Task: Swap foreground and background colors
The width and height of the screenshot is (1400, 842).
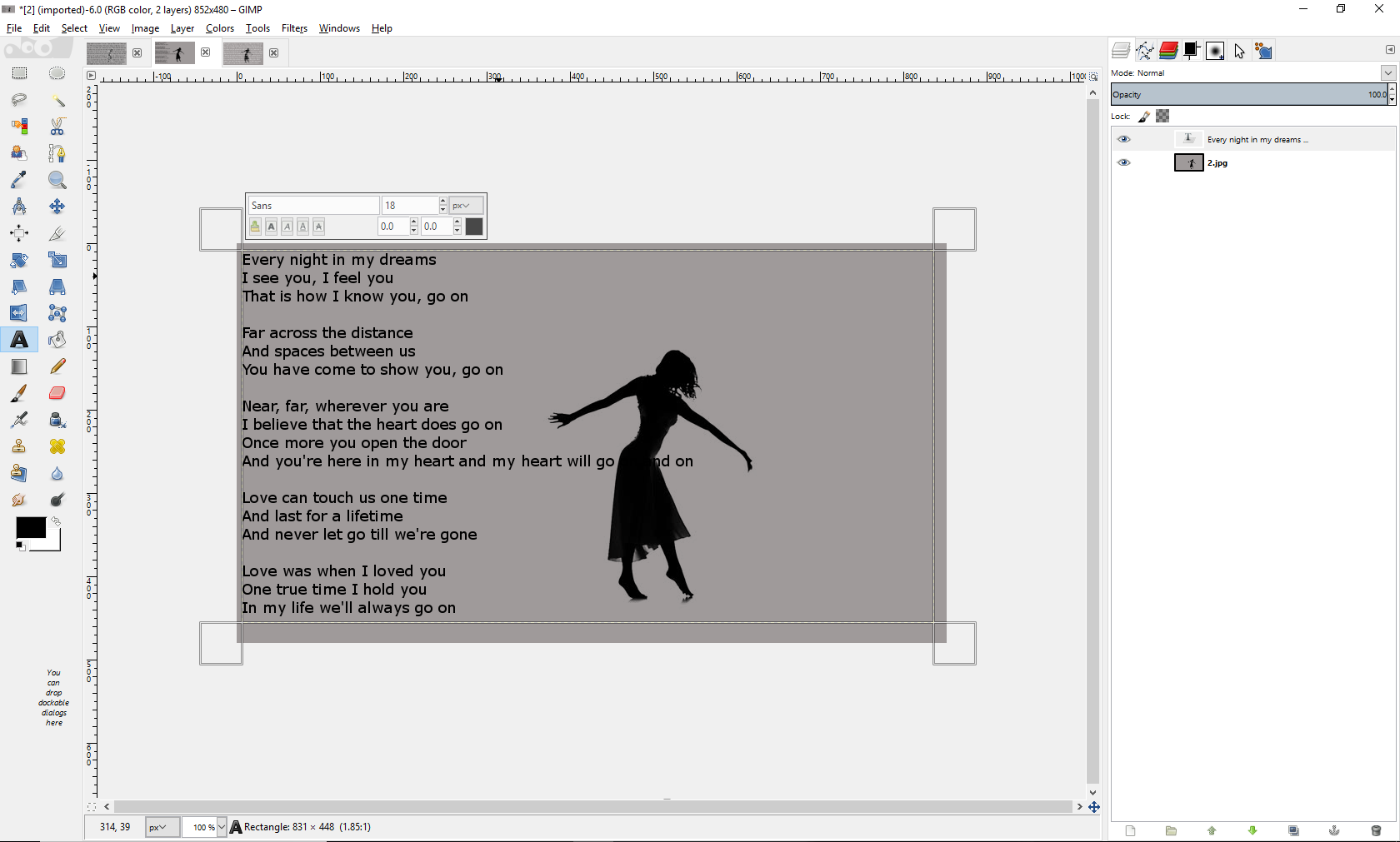Action: [55, 522]
